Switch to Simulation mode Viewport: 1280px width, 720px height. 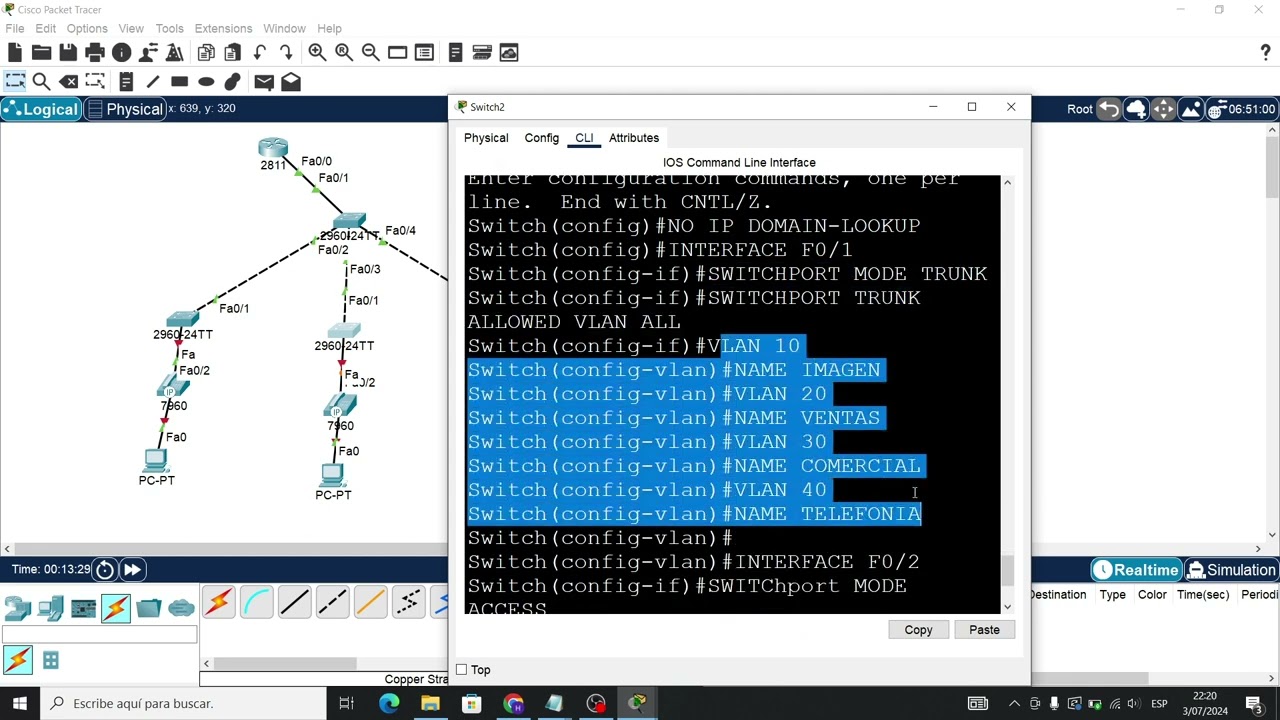1231,570
